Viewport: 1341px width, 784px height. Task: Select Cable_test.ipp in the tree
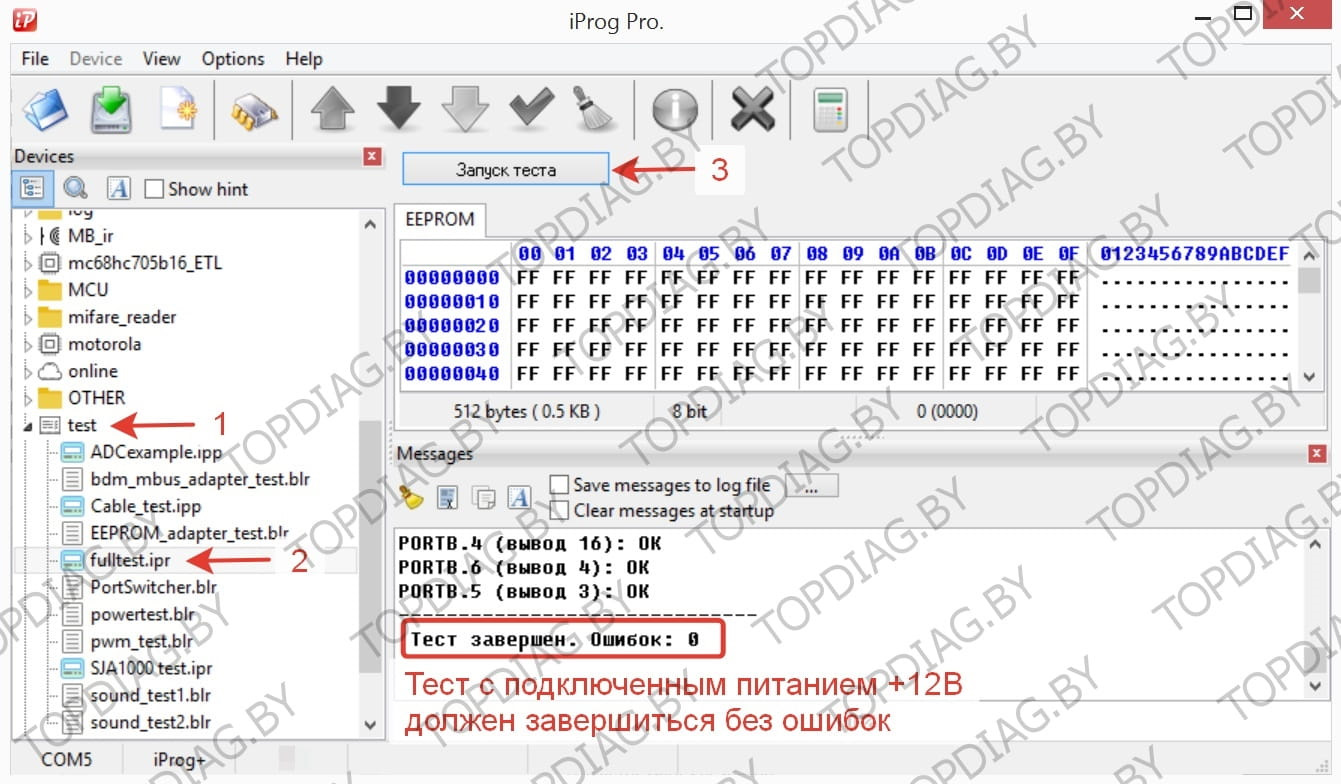(x=145, y=506)
